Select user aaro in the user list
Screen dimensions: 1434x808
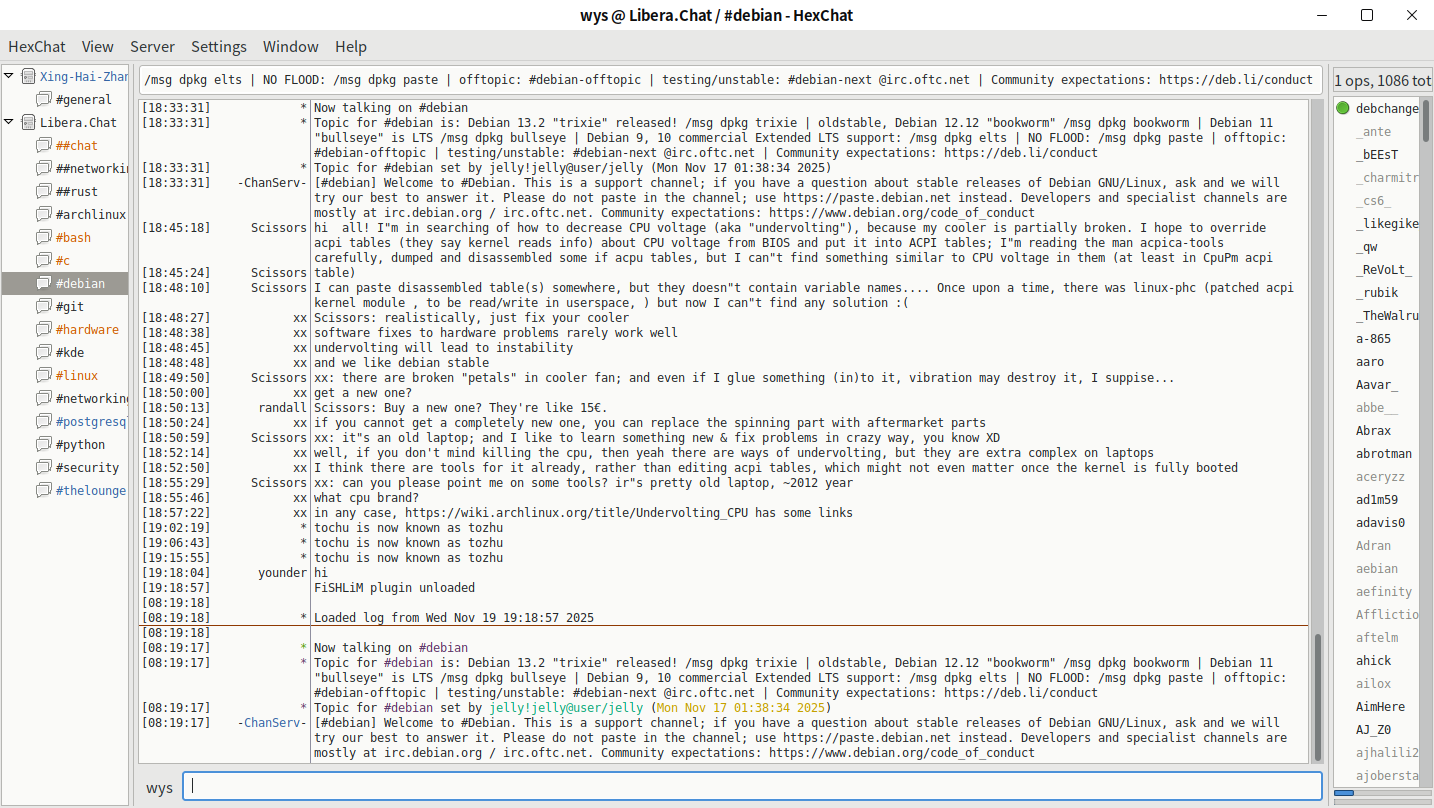pos(1370,362)
